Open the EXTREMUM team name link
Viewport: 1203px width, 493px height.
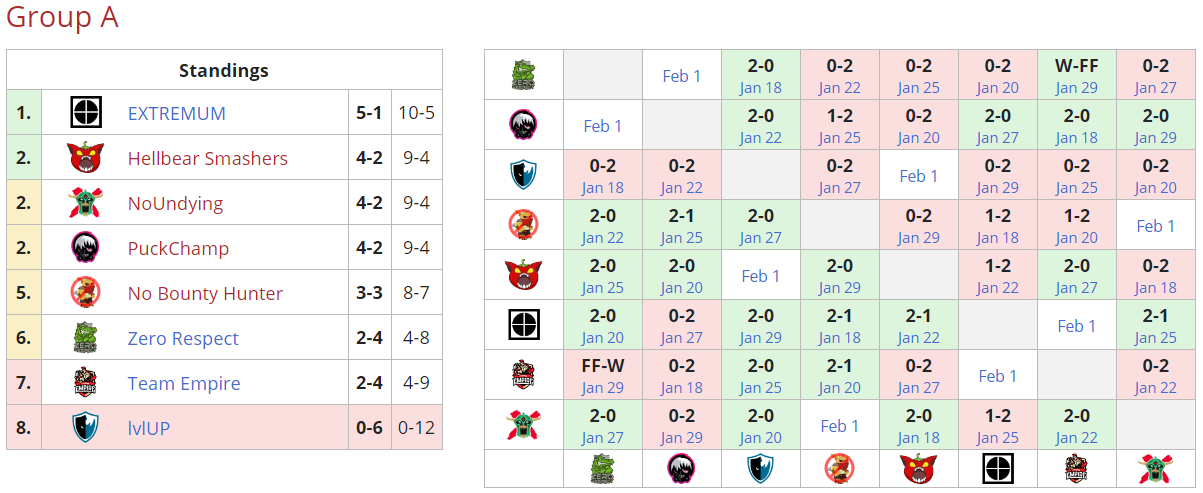177,113
